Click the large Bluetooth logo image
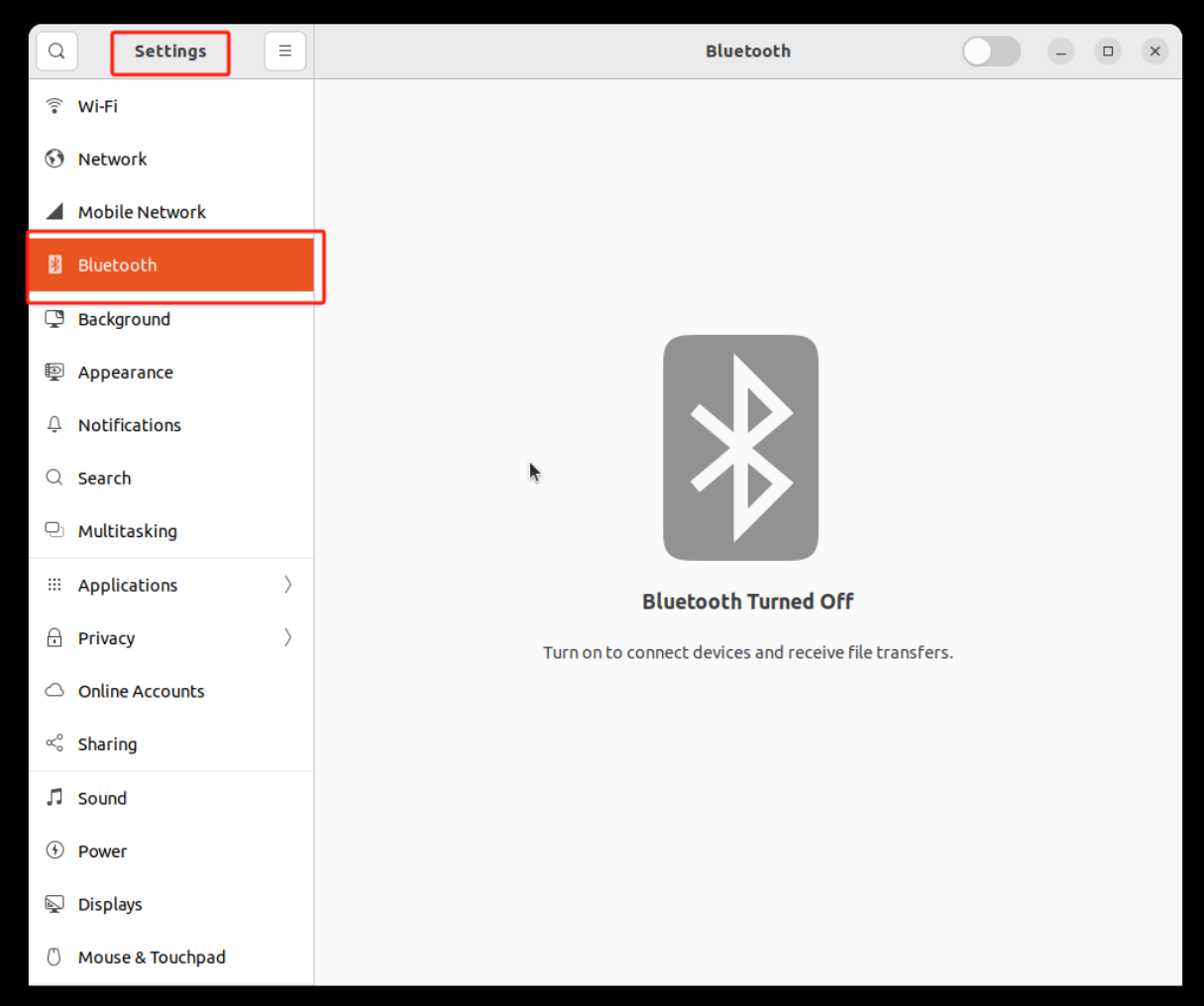This screenshot has width=1204, height=1006. (740, 447)
